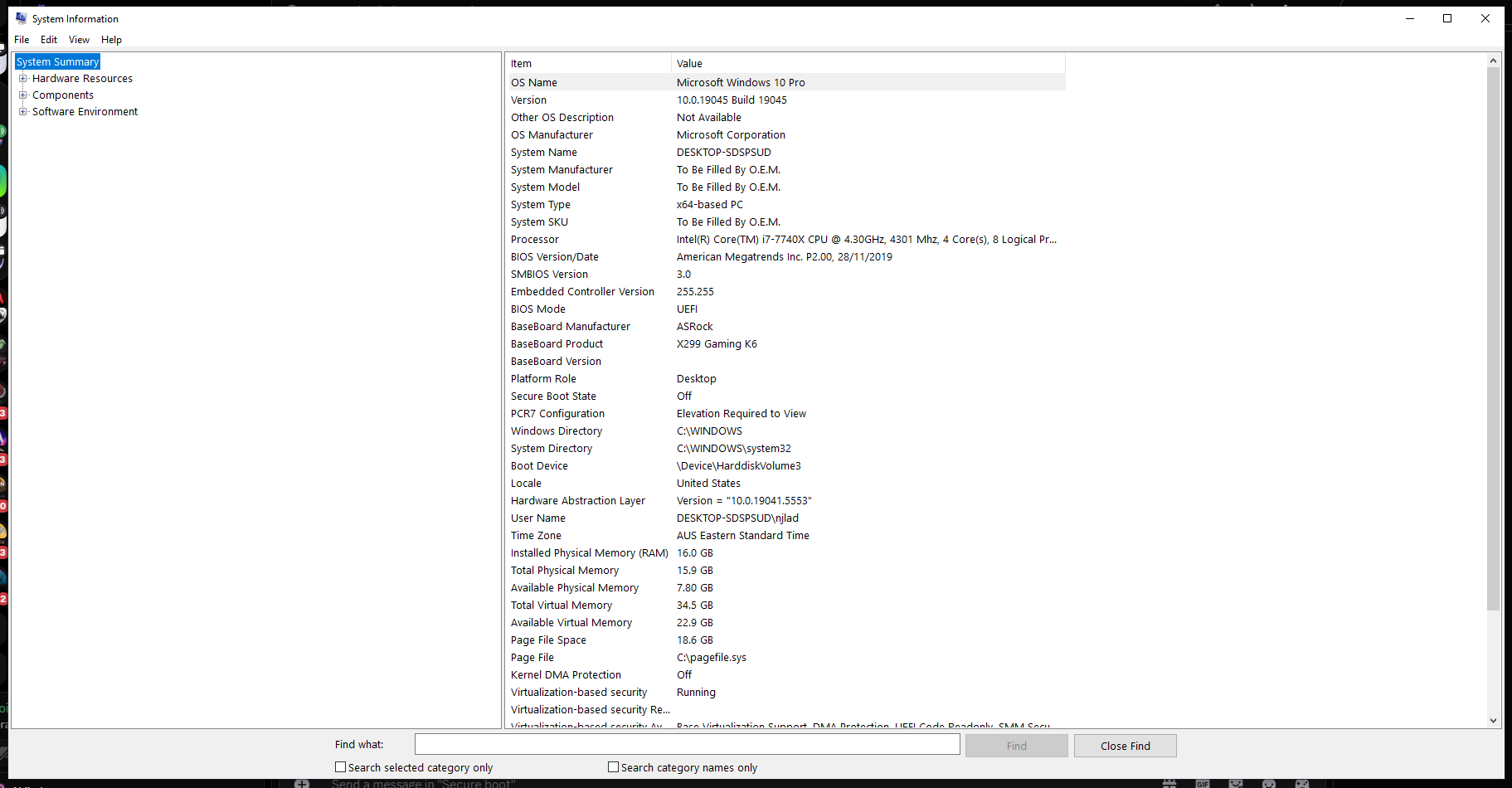Click the vertical scrollbar thumb

tap(1493, 338)
